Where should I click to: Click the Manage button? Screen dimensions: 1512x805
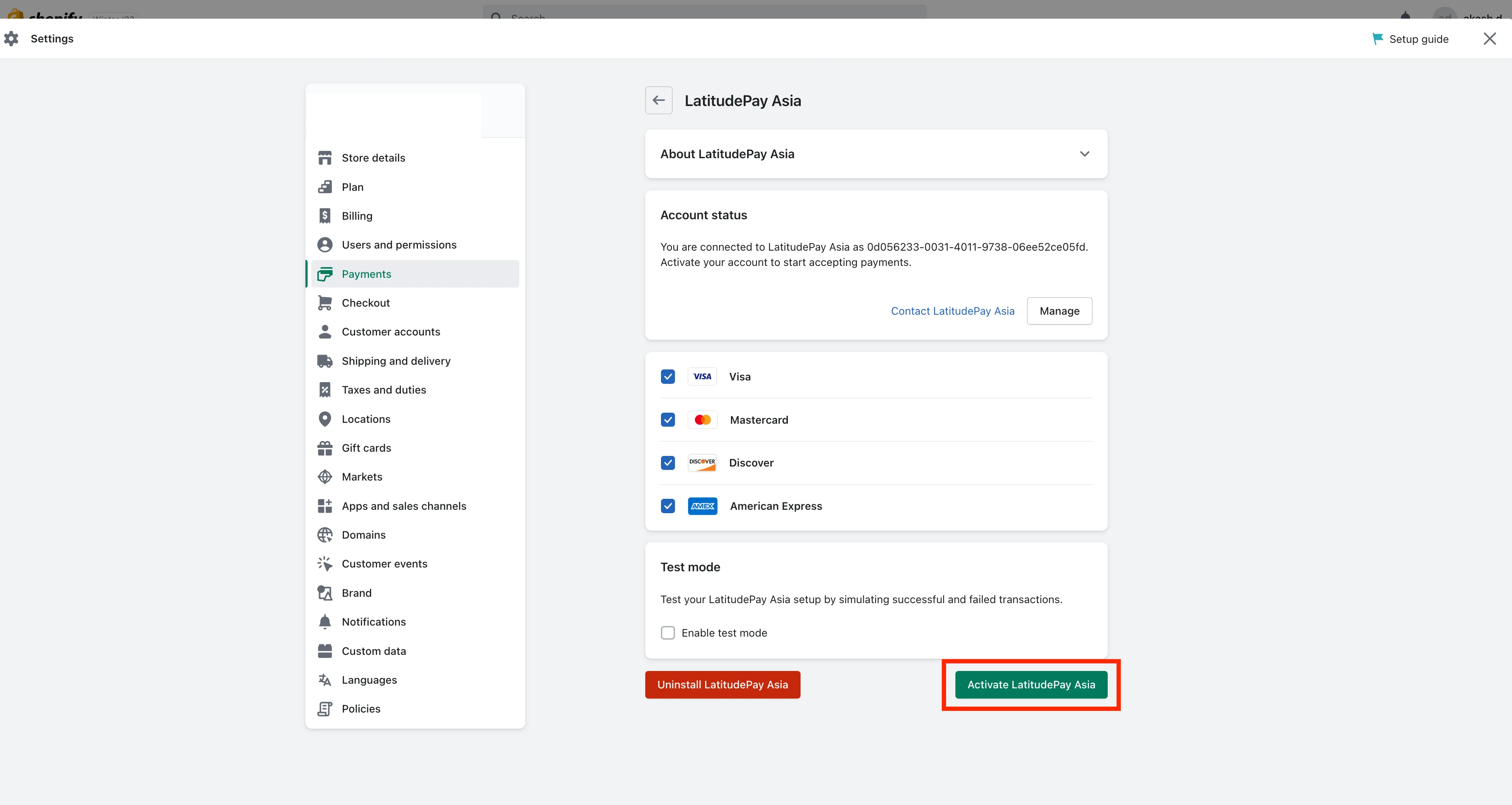[1059, 311]
